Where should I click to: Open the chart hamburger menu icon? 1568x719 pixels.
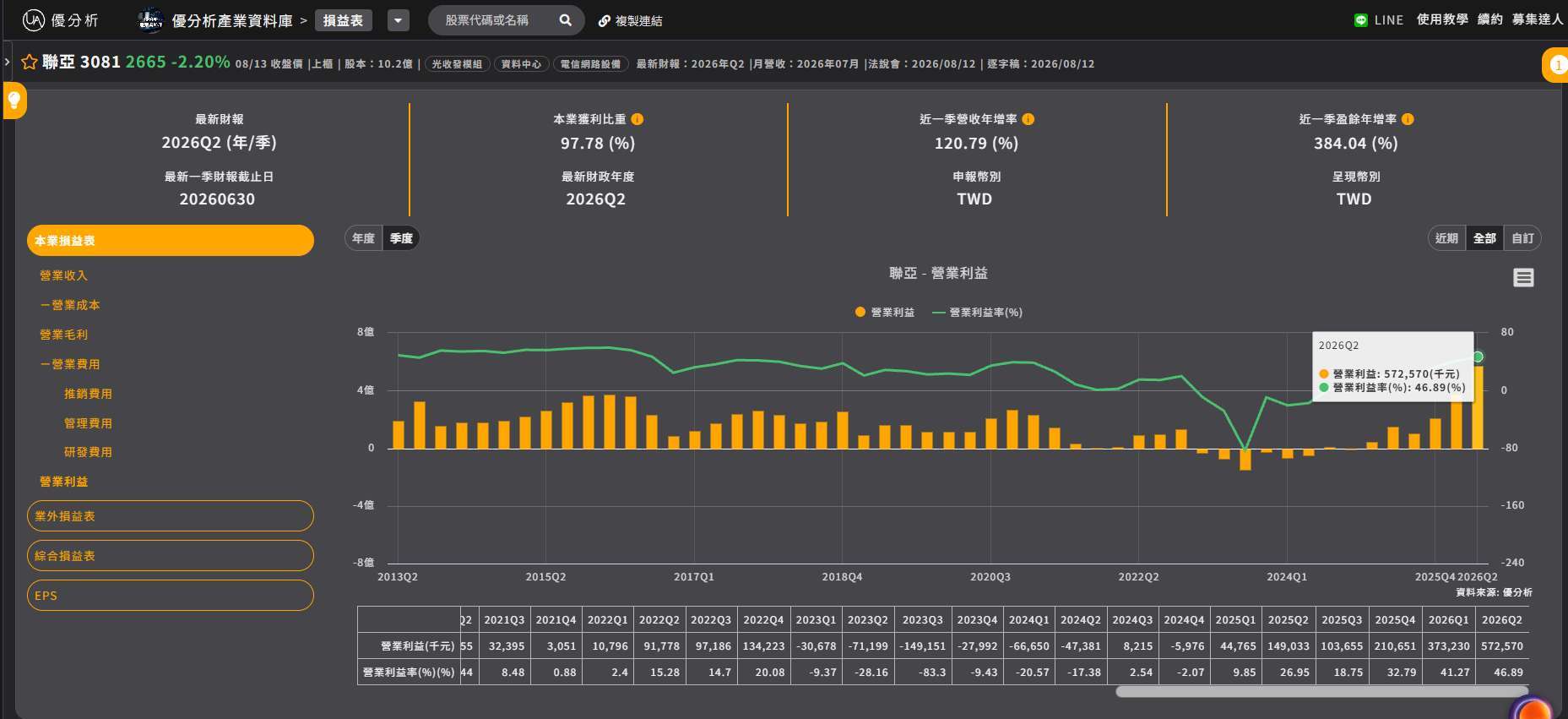pyautogui.click(x=1523, y=277)
